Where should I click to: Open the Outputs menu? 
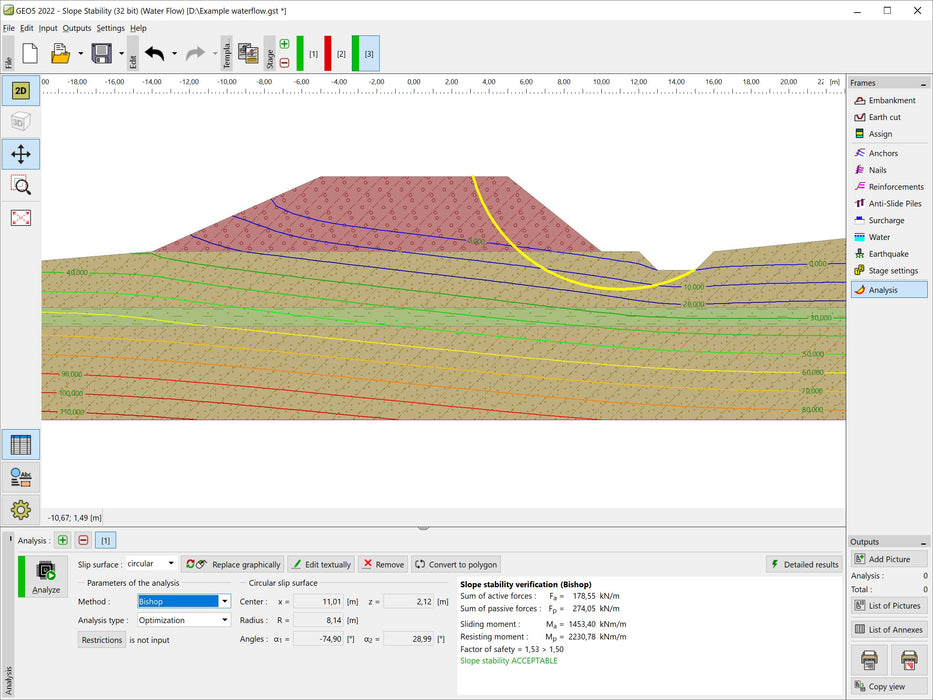77,28
